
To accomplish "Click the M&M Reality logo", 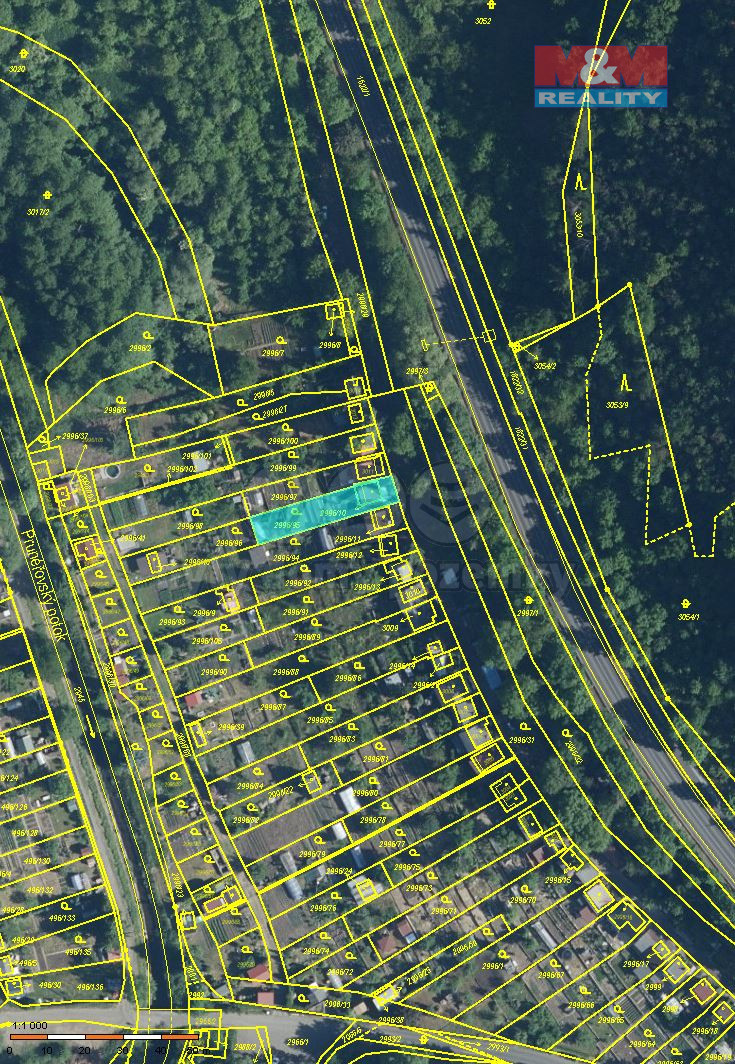I will click(600, 75).
